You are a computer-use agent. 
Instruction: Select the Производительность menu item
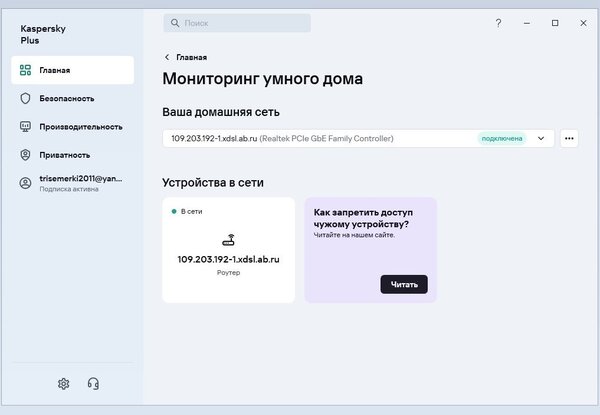tap(73, 127)
